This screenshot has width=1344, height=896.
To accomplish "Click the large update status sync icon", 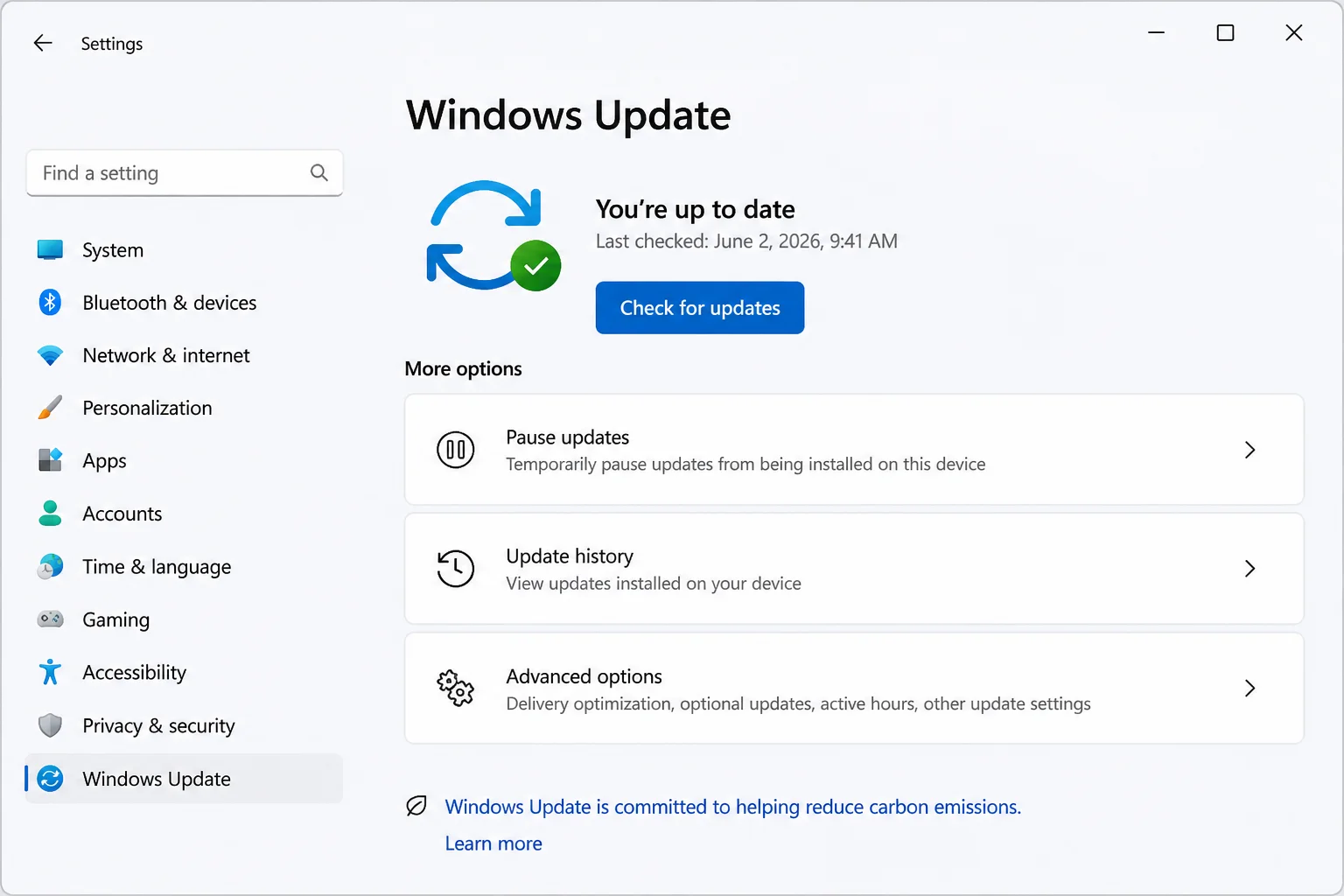I will click(x=493, y=235).
